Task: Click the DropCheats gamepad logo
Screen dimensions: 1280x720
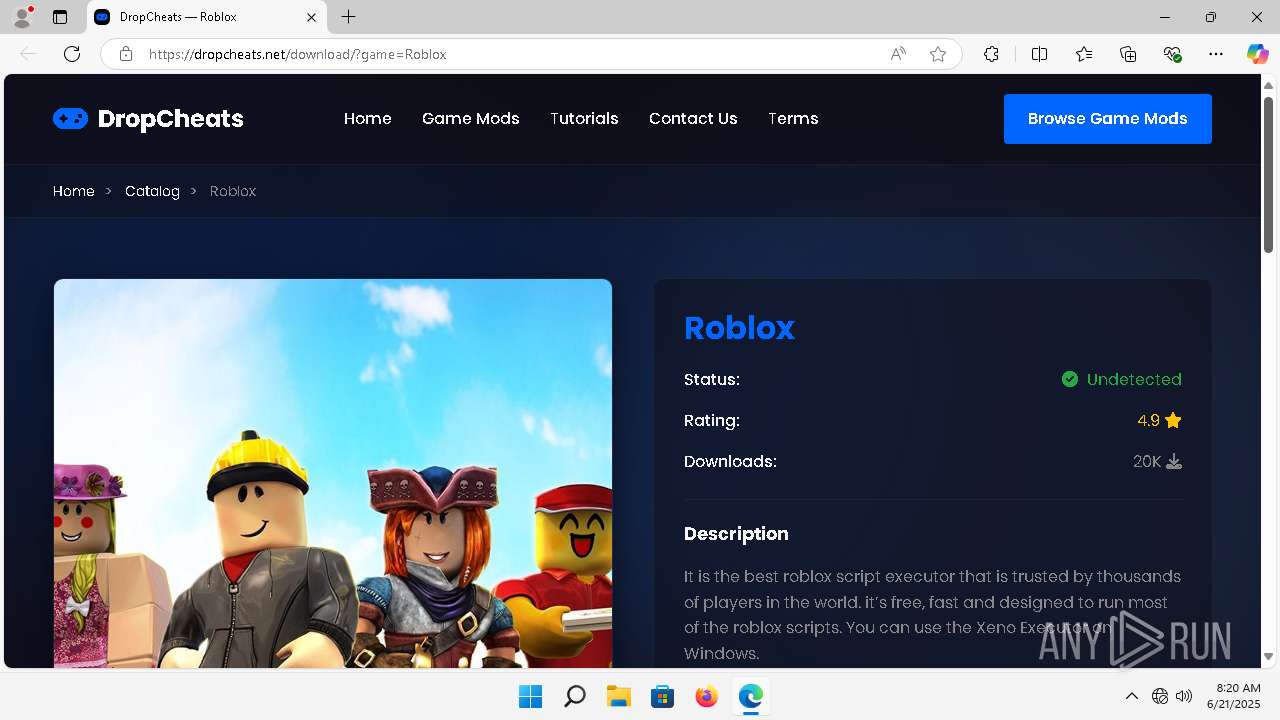Action: pyautogui.click(x=70, y=119)
